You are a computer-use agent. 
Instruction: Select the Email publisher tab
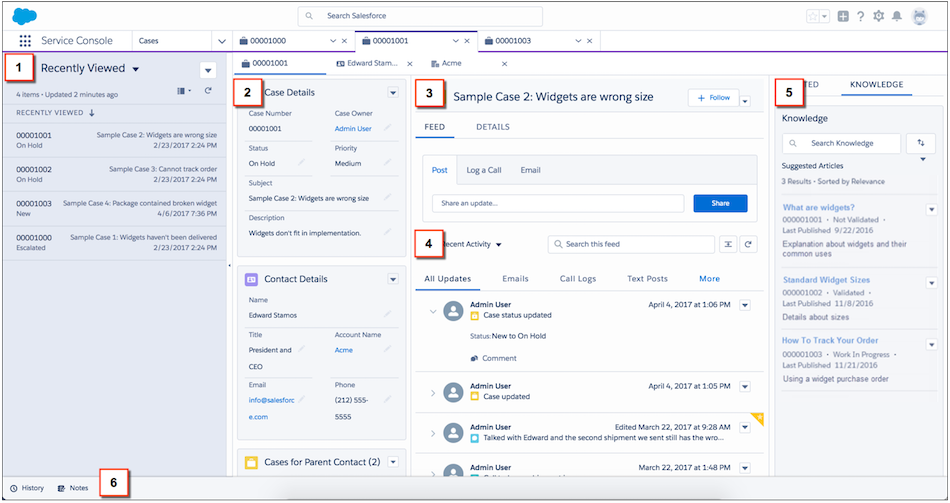click(530, 170)
